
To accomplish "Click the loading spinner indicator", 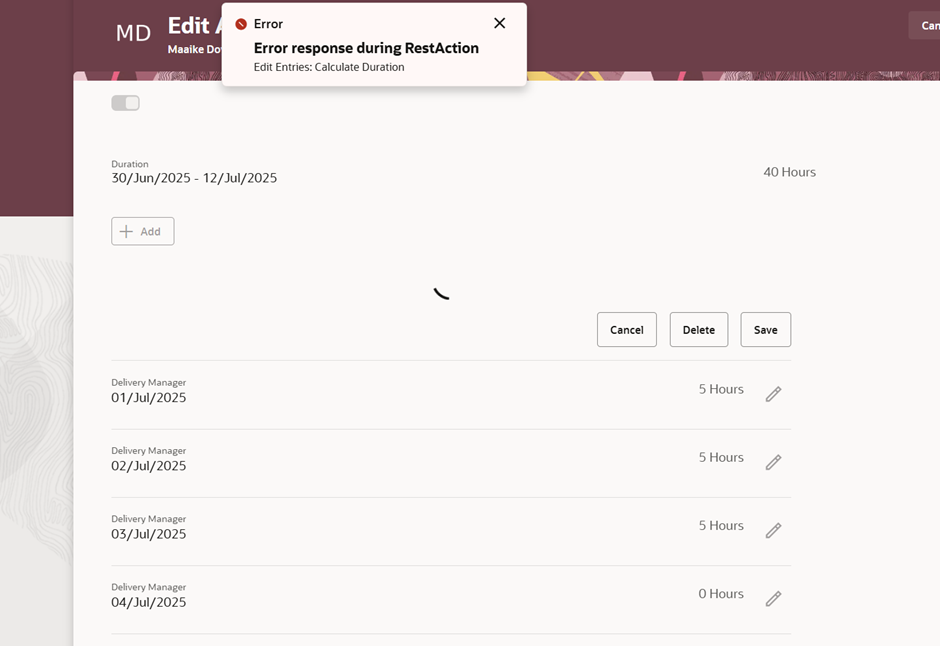I will 441,294.
